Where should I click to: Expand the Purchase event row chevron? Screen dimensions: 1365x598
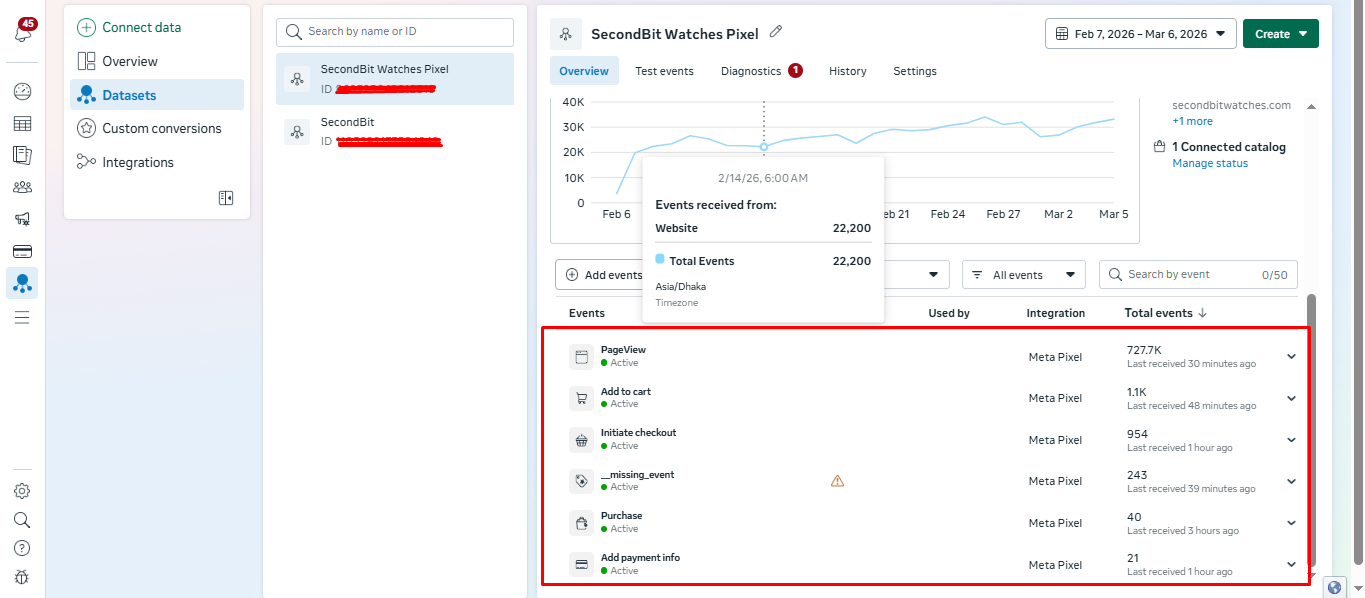(1291, 523)
